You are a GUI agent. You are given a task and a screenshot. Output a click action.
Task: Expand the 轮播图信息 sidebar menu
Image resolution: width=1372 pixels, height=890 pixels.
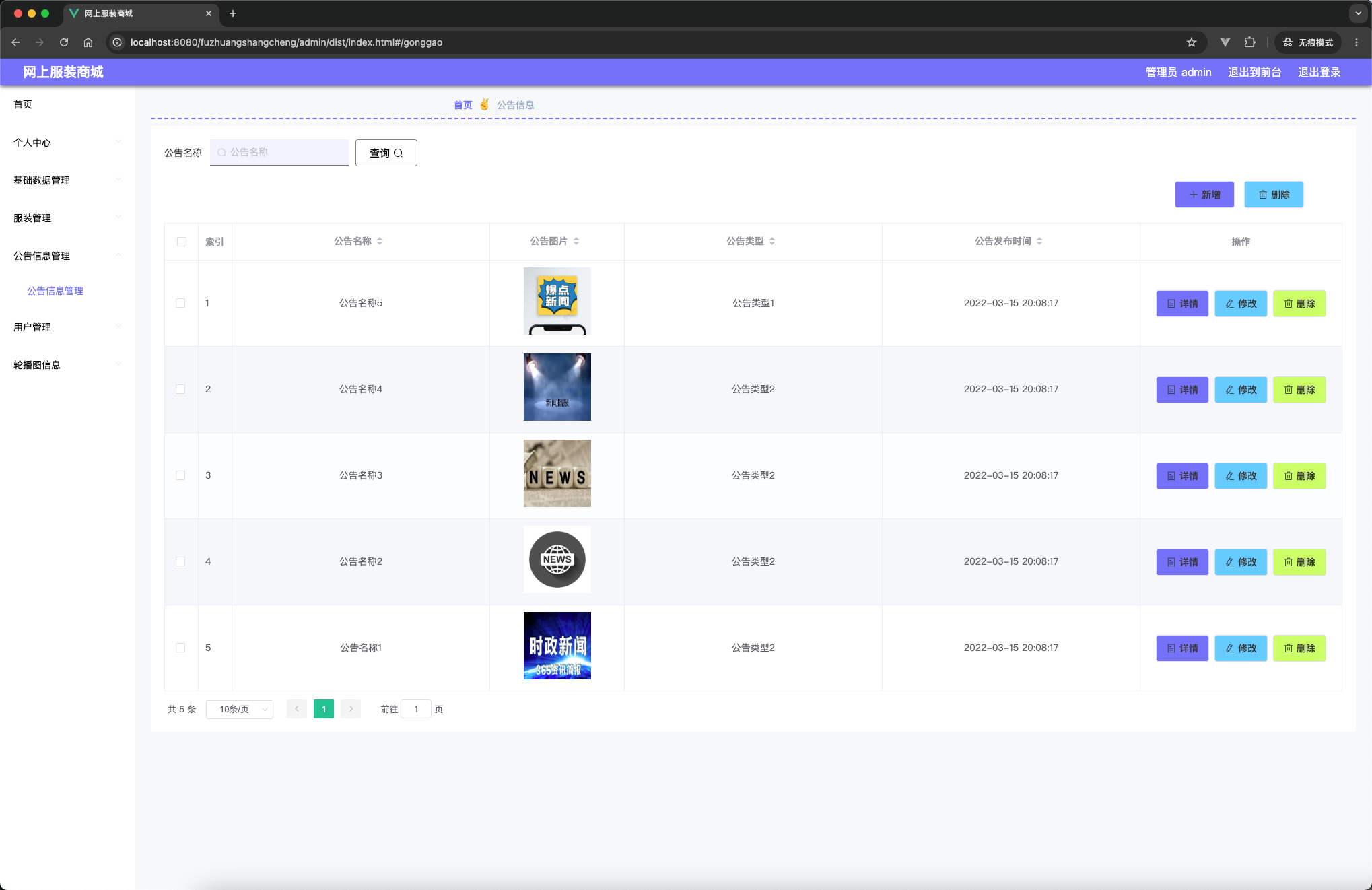click(x=67, y=365)
